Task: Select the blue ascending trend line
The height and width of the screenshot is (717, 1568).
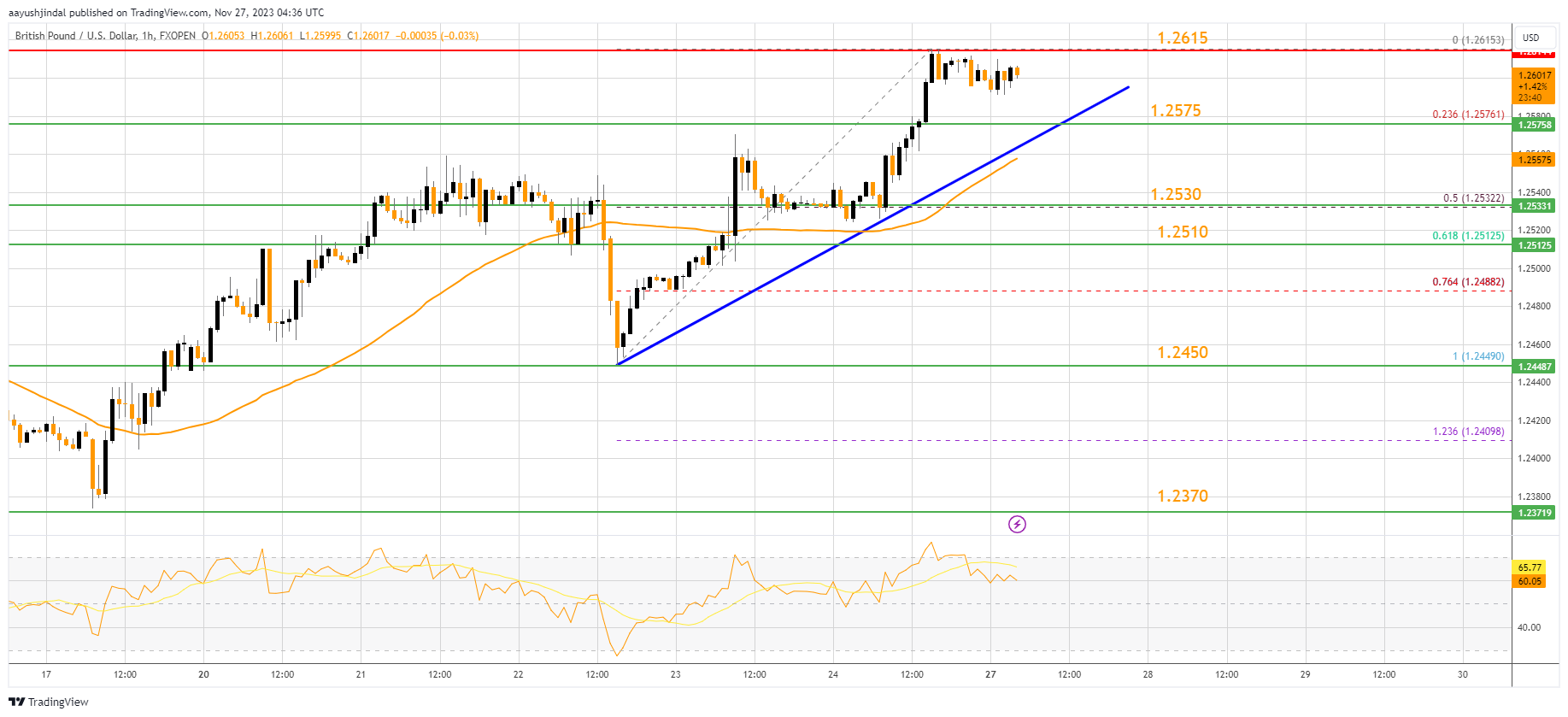Action: 873,226
